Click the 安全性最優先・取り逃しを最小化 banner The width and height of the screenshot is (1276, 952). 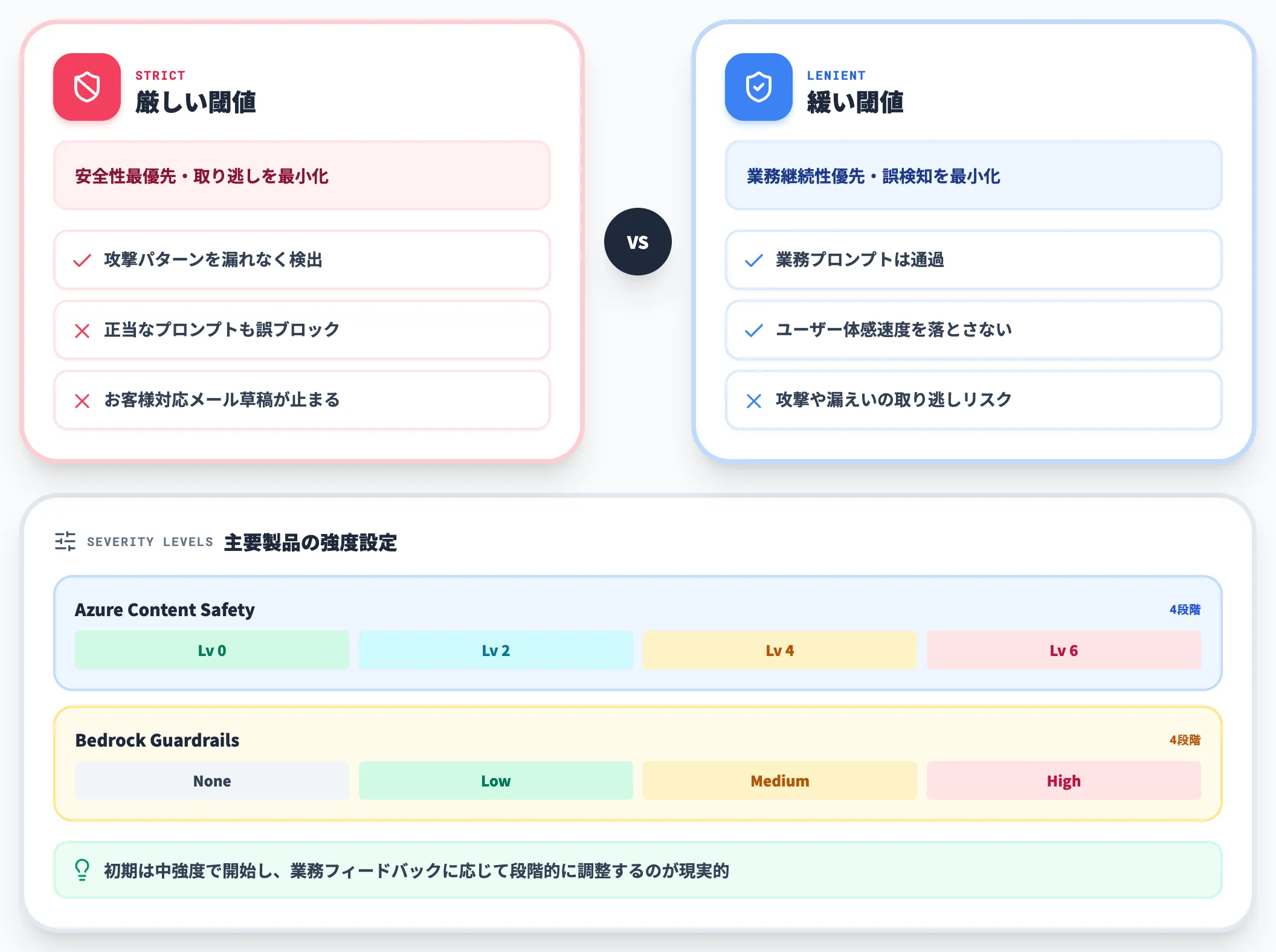302,176
